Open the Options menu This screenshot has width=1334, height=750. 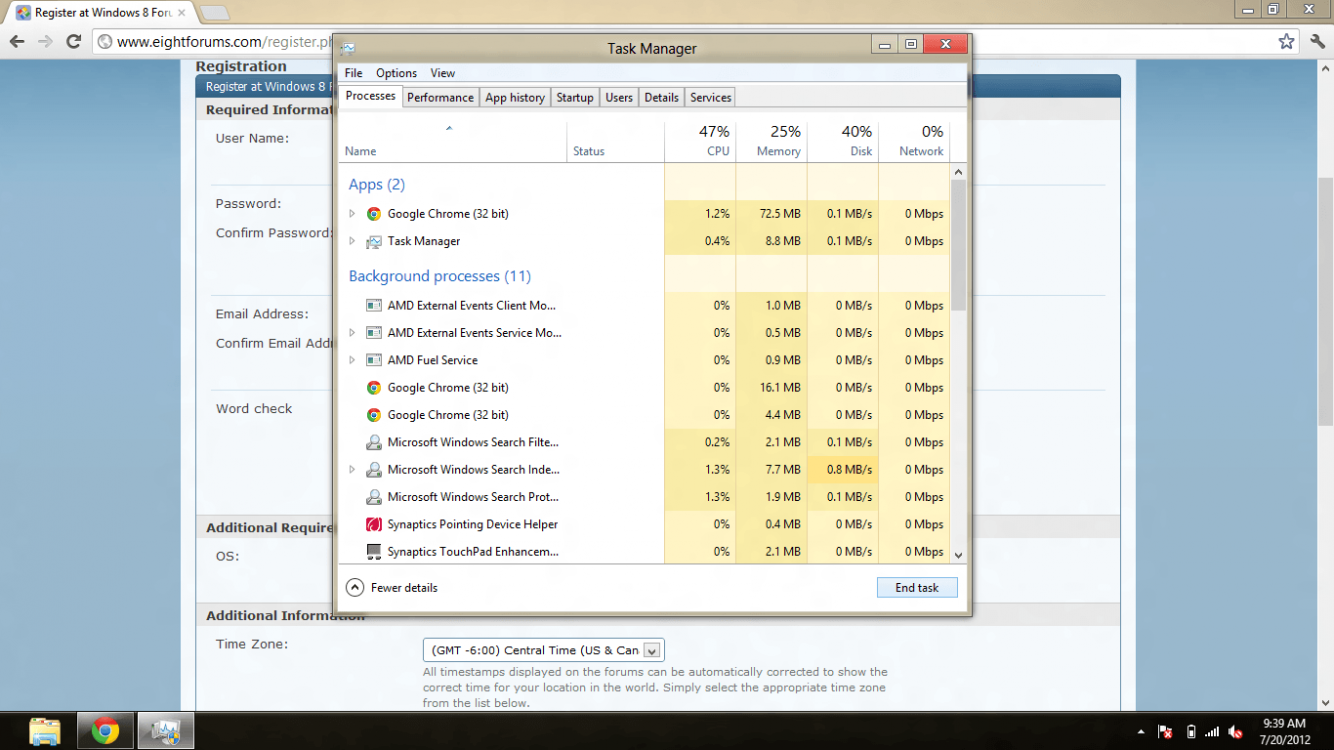[x=397, y=73]
